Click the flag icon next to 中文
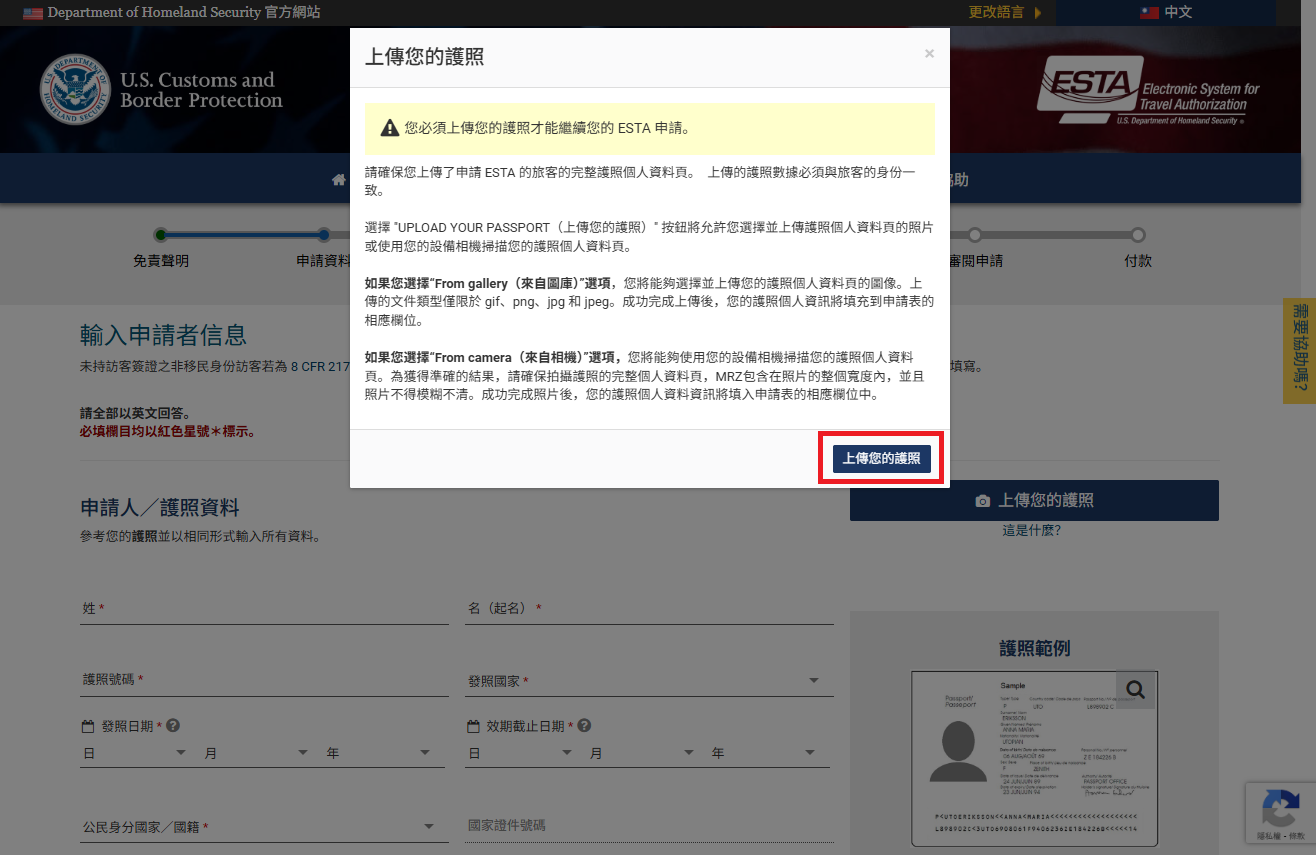The width and height of the screenshot is (1316, 855). click(1150, 13)
